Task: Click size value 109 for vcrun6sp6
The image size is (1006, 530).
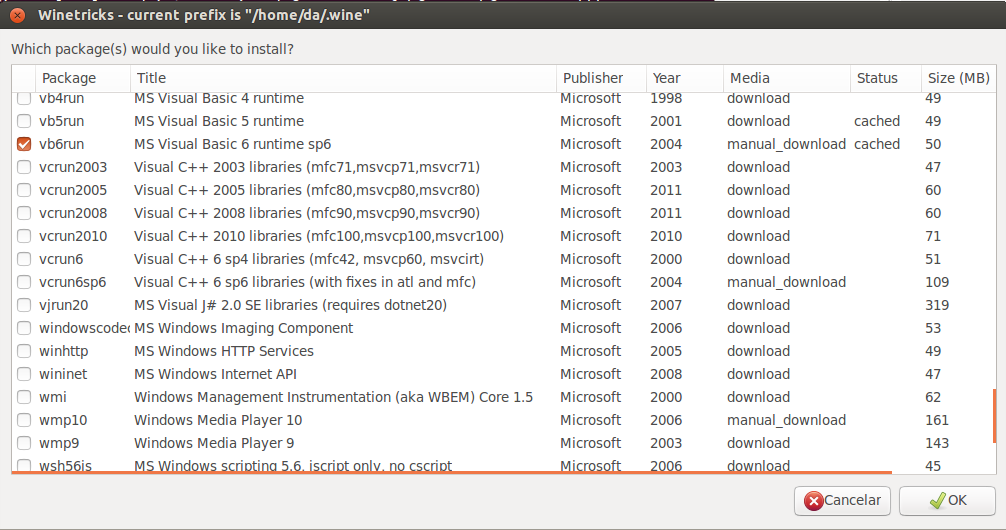Action: click(x=937, y=282)
